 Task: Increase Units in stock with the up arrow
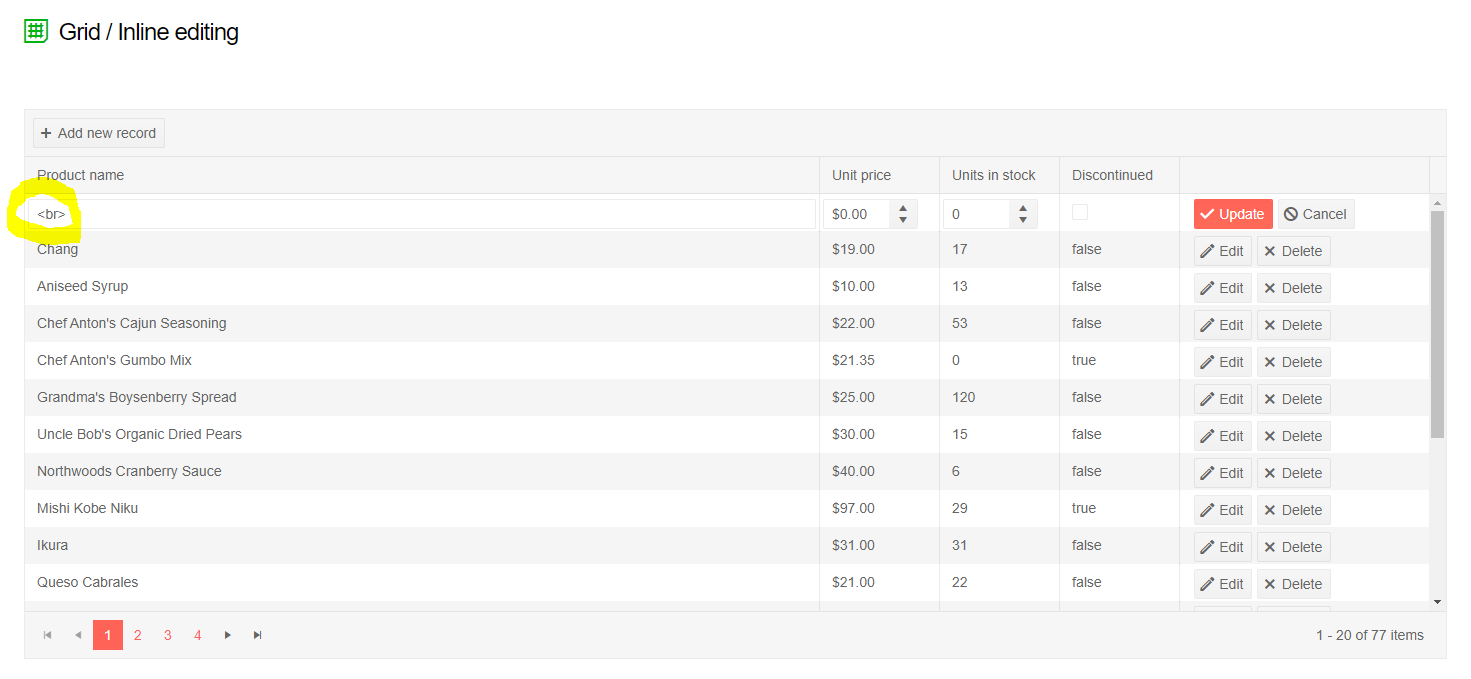click(x=1023, y=208)
